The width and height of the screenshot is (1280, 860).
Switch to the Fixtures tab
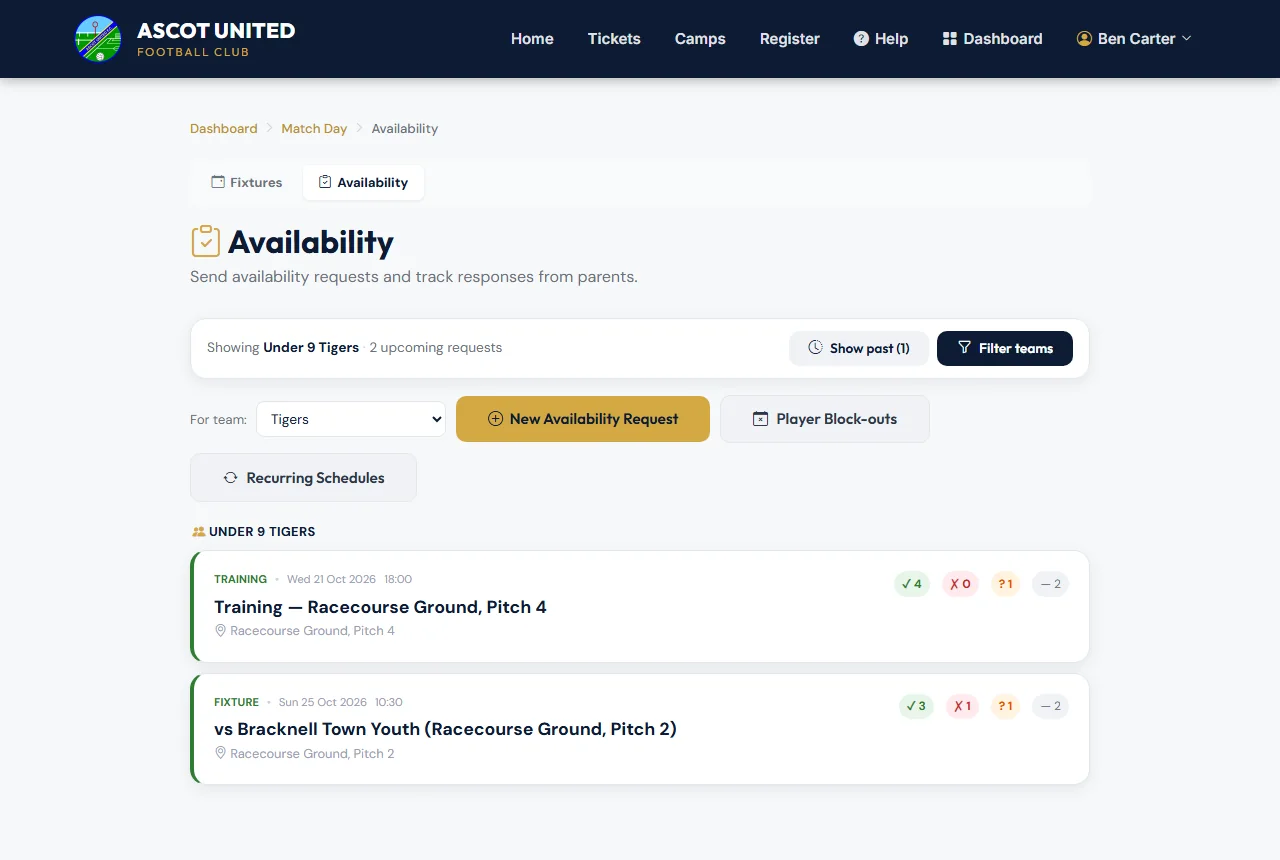tap(247, 182)
